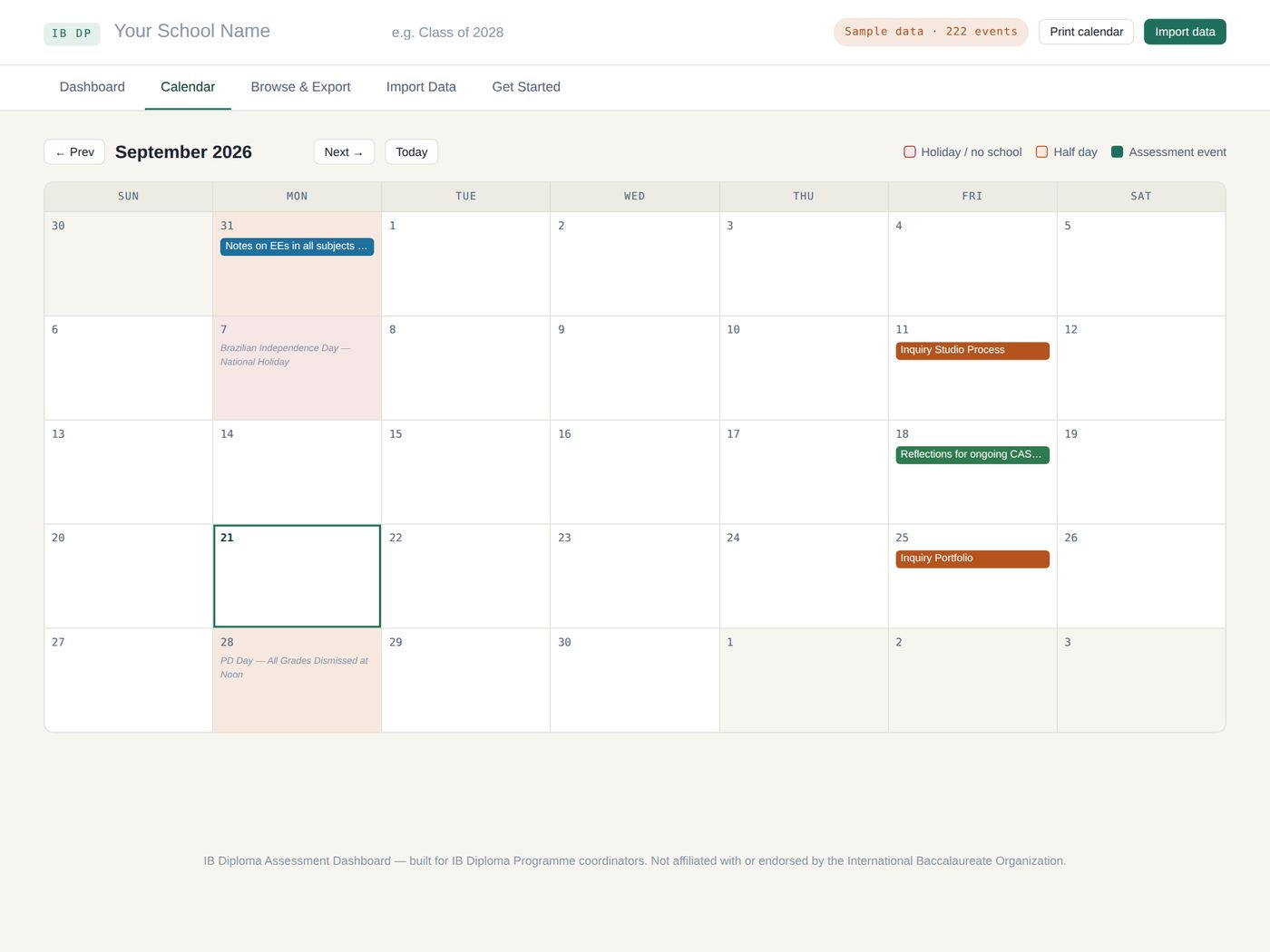Click the FRI column header
Image resolution: width=1270 pixels, height=952 pixels.
point(972,197)
